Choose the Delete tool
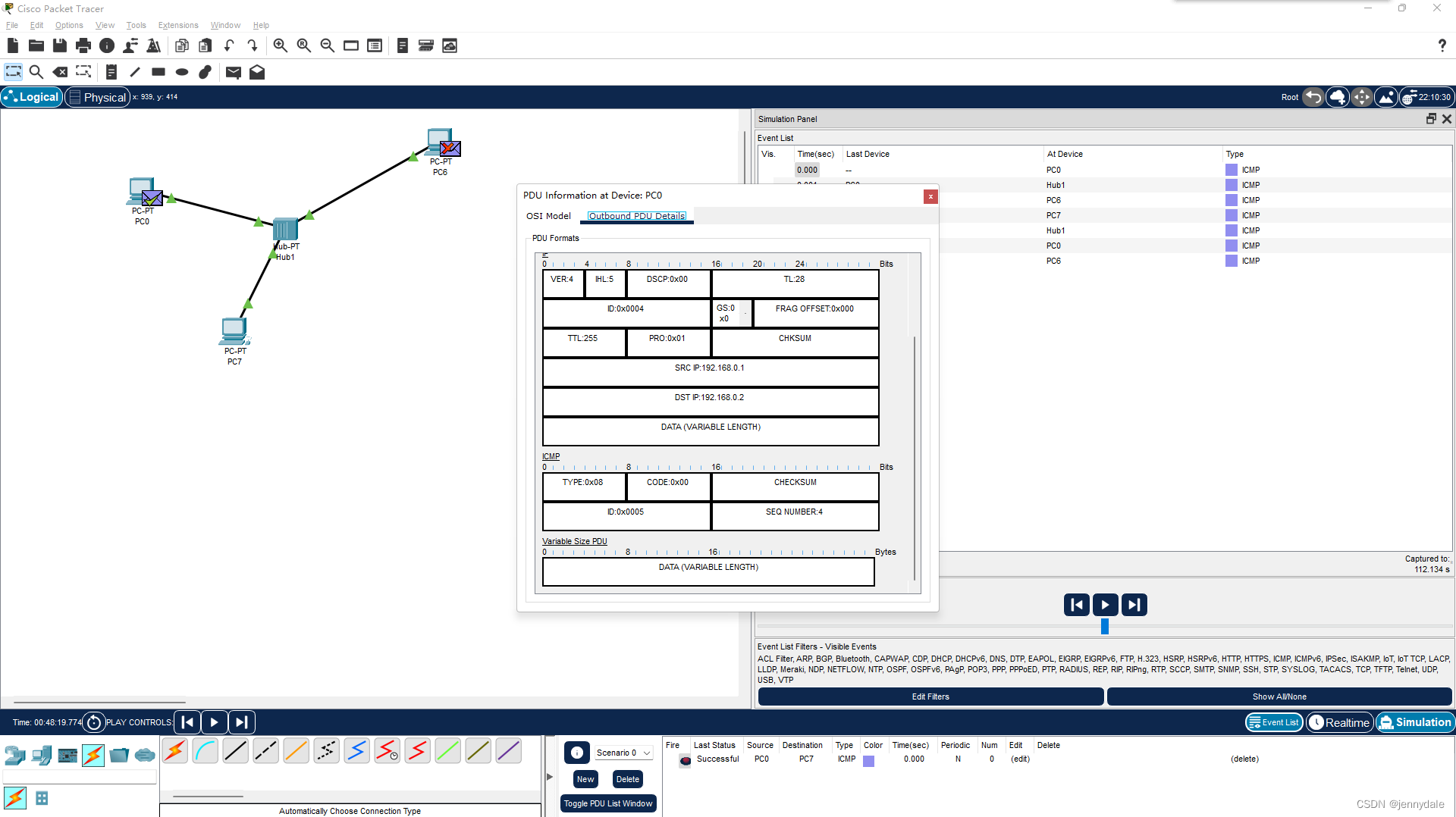 point(60,72)
